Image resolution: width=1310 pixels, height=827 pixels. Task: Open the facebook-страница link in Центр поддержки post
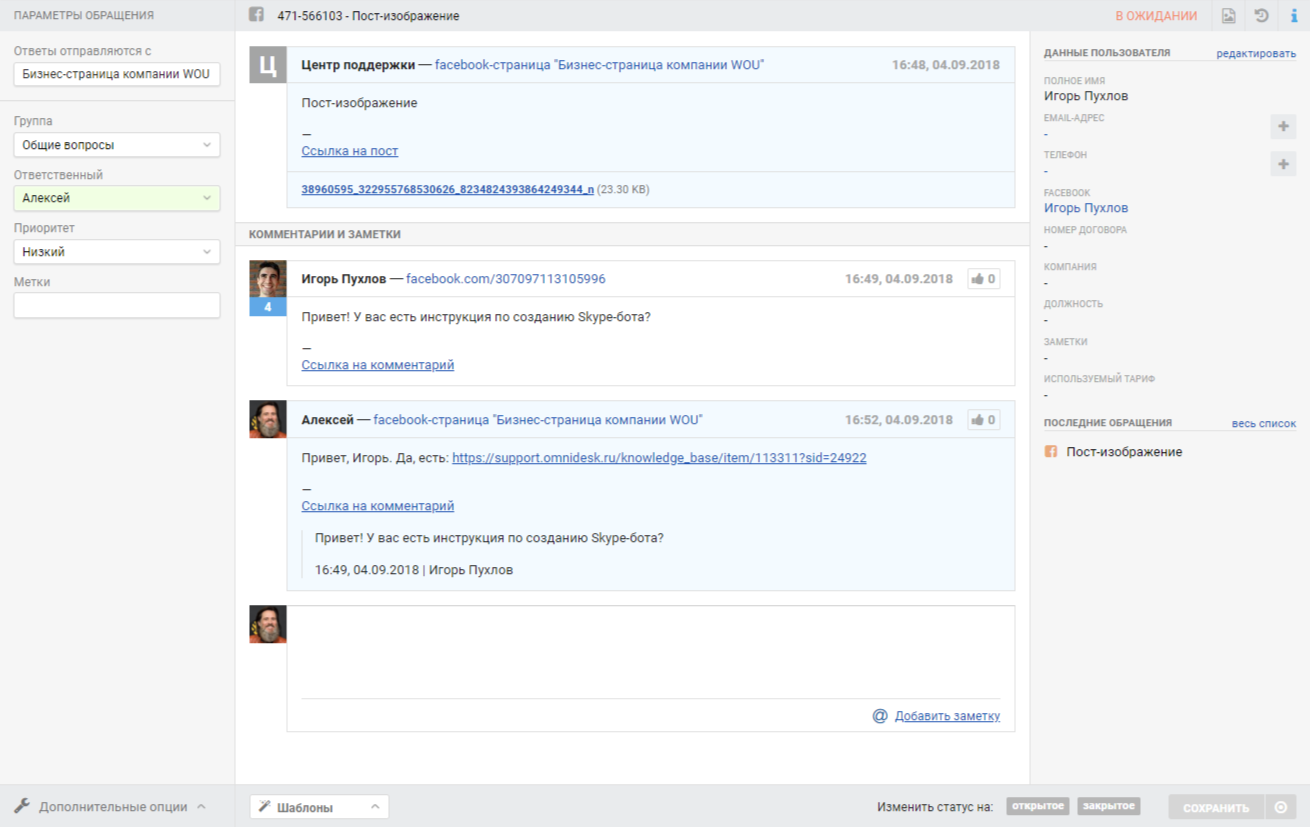pyautogui.click(x=599, y=65)
